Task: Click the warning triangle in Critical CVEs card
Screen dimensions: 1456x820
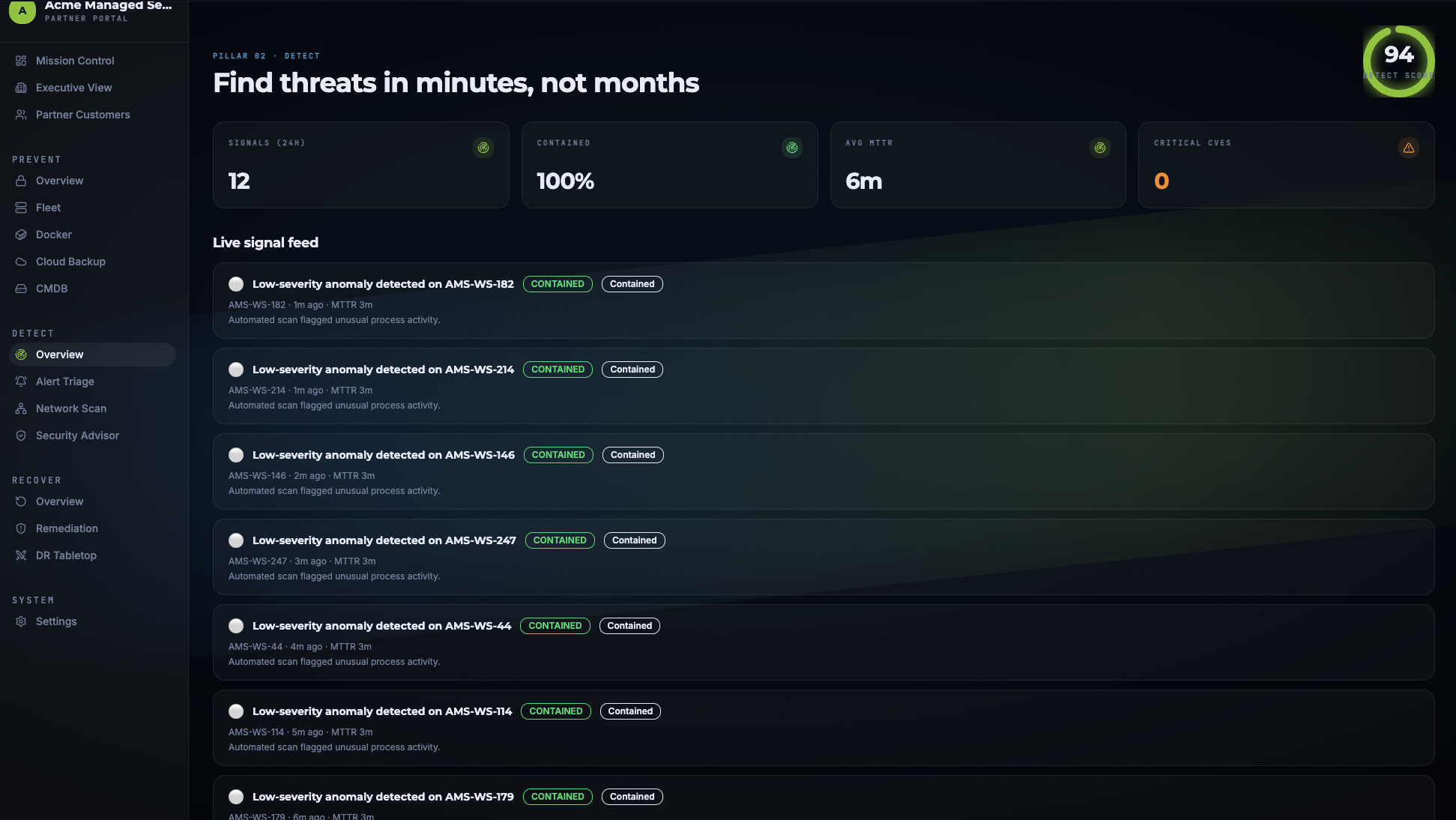Action: pyautogui.click(x=1409, y=148)
